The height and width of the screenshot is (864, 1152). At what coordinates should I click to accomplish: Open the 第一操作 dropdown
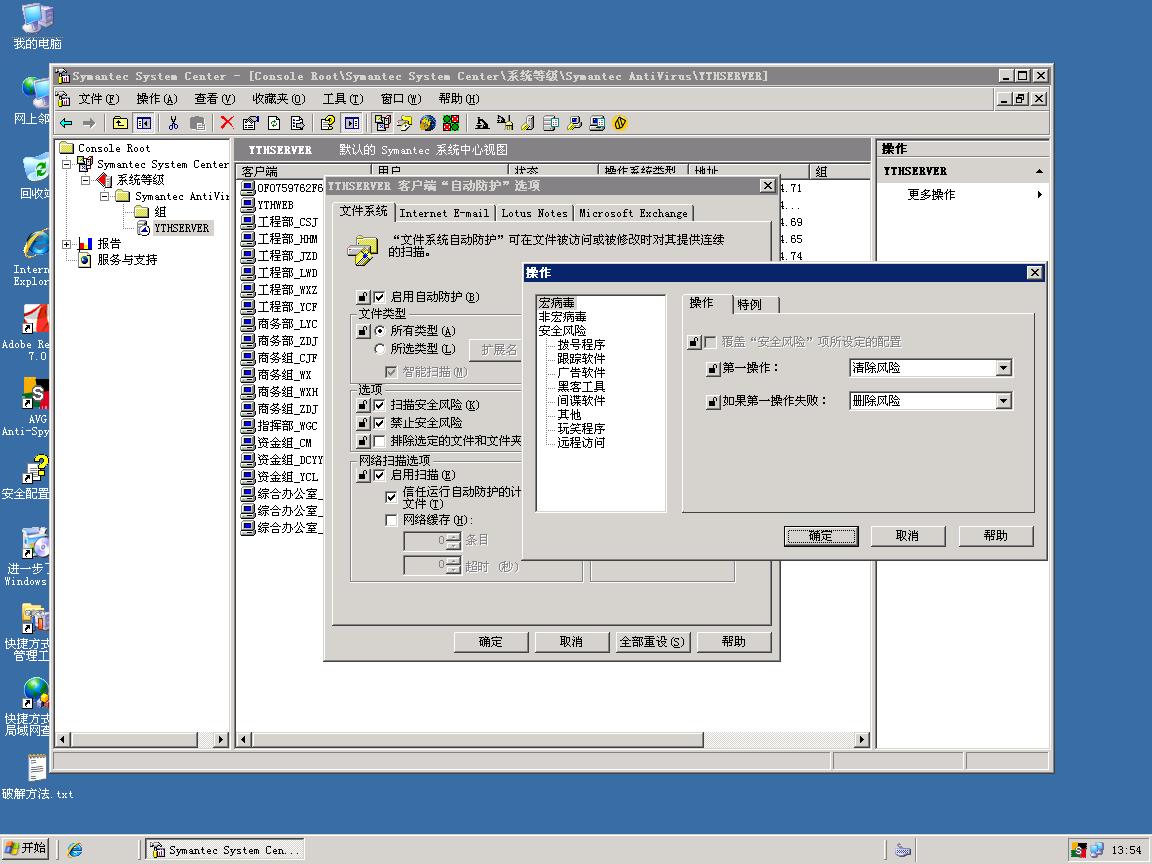(x=1004, y=368)
